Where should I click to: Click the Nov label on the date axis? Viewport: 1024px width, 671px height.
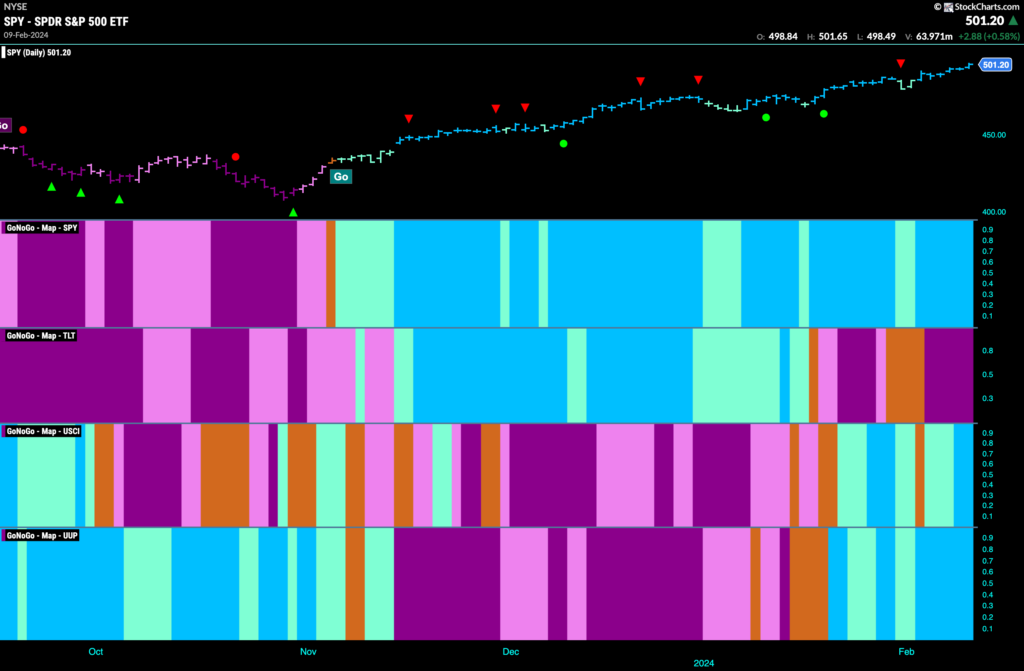click(308, 651)
